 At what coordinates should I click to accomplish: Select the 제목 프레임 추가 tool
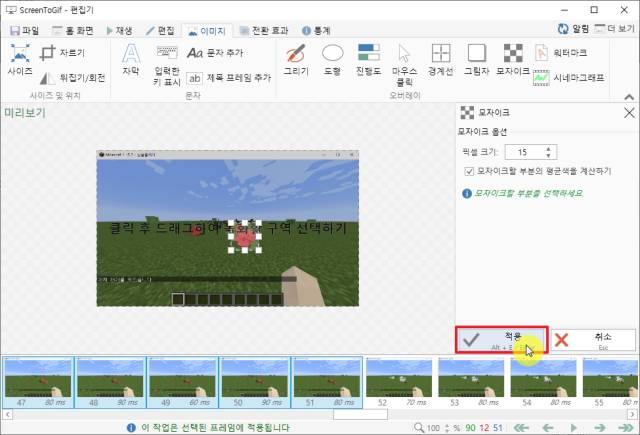[x=229, y=78]
